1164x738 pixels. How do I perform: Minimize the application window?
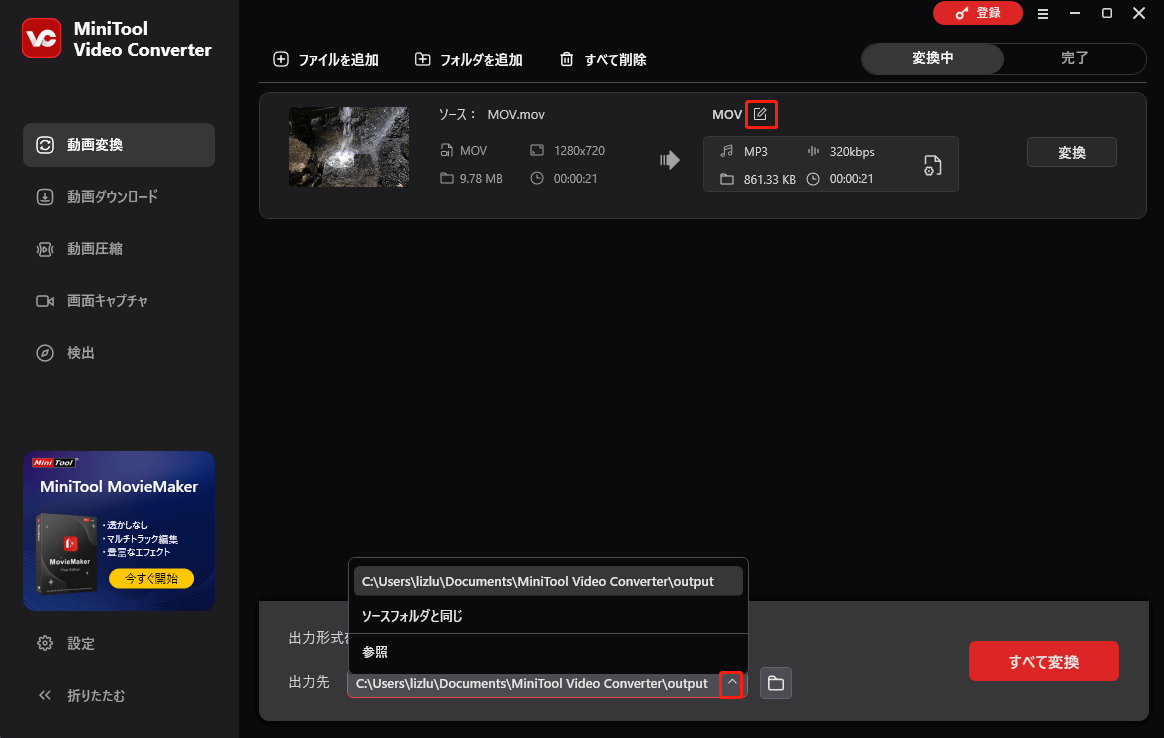tap(1075, 13)
